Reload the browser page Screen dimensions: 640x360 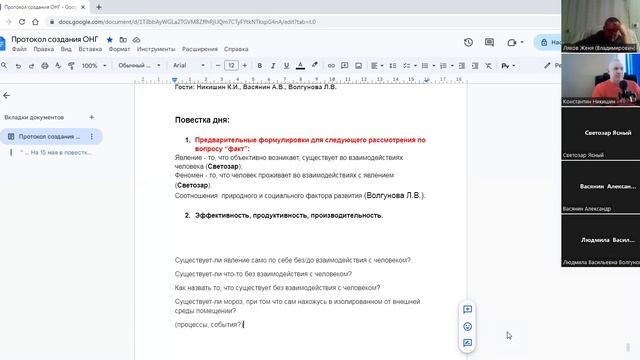coord(22,22)
